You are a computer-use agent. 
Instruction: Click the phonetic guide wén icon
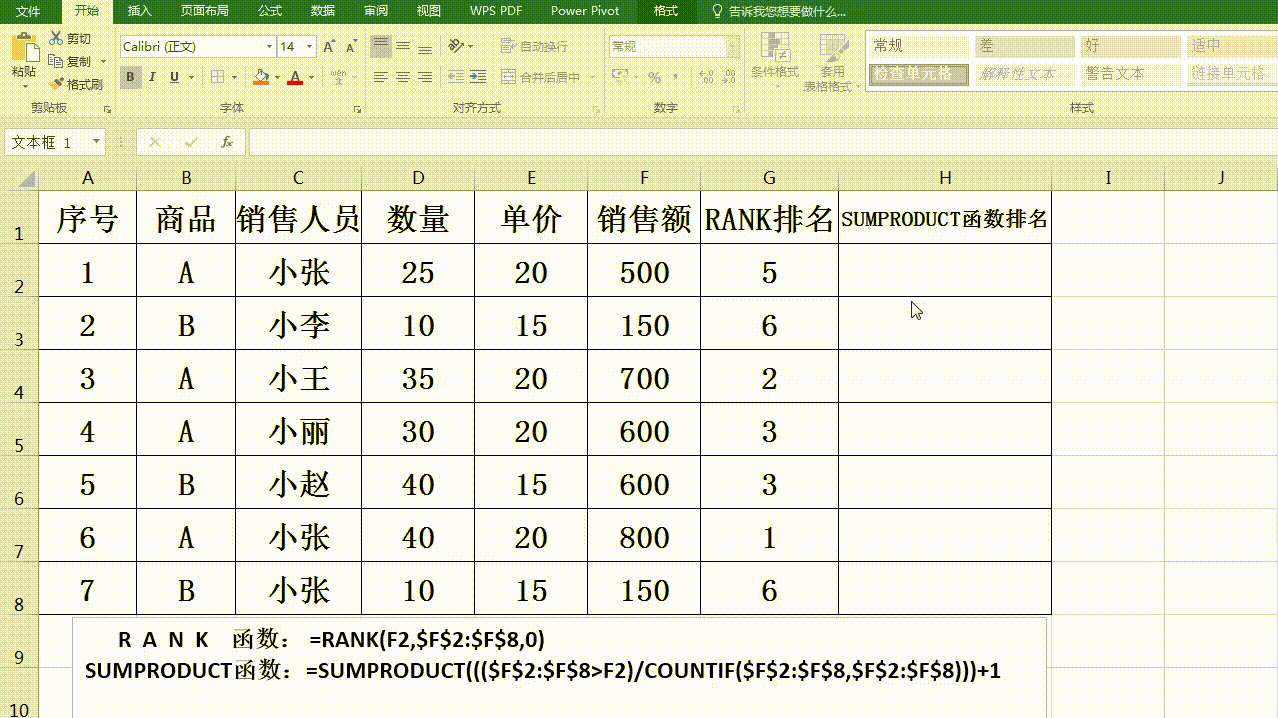338,77
